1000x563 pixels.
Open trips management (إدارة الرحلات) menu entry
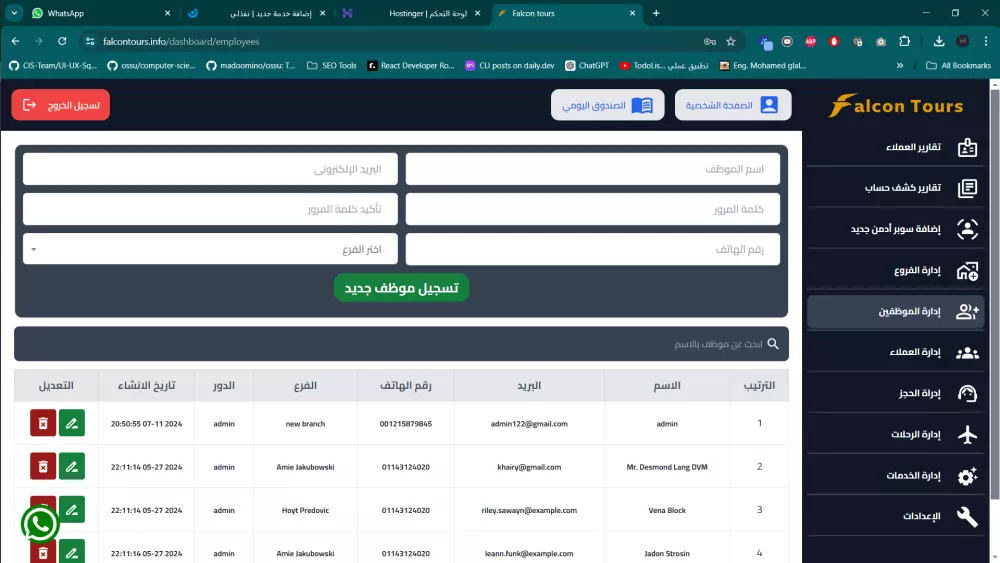[x=895, y=434]
